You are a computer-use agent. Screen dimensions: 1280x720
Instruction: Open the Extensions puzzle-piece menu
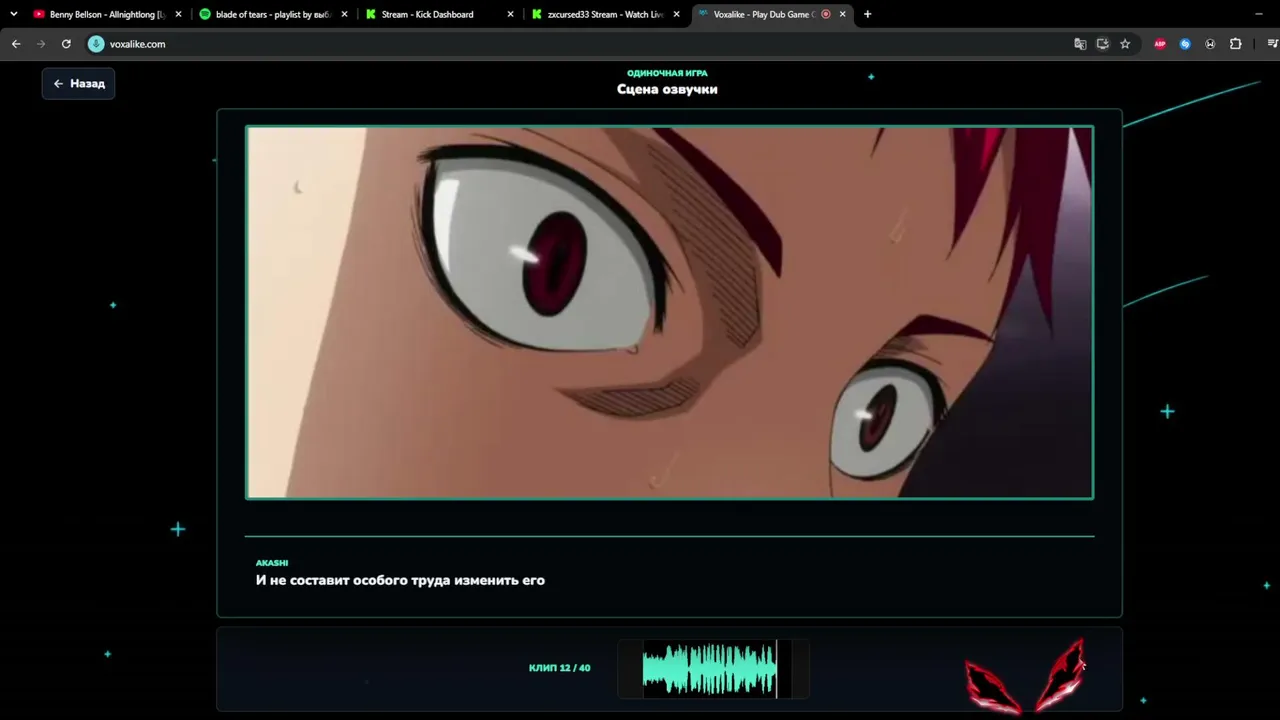(1235, 44)
